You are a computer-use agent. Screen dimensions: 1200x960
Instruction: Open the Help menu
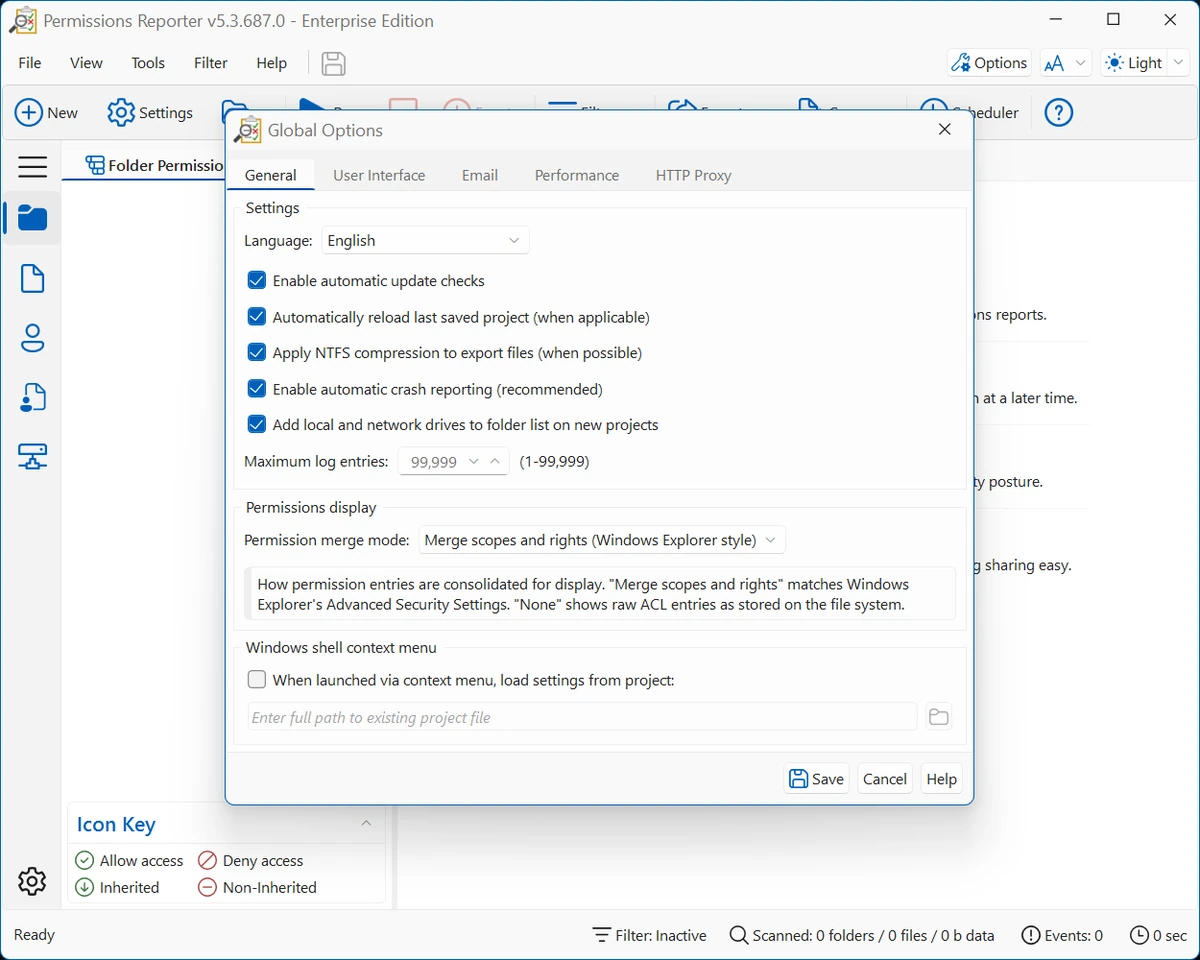pyautogui.click(x=272, y=63)
